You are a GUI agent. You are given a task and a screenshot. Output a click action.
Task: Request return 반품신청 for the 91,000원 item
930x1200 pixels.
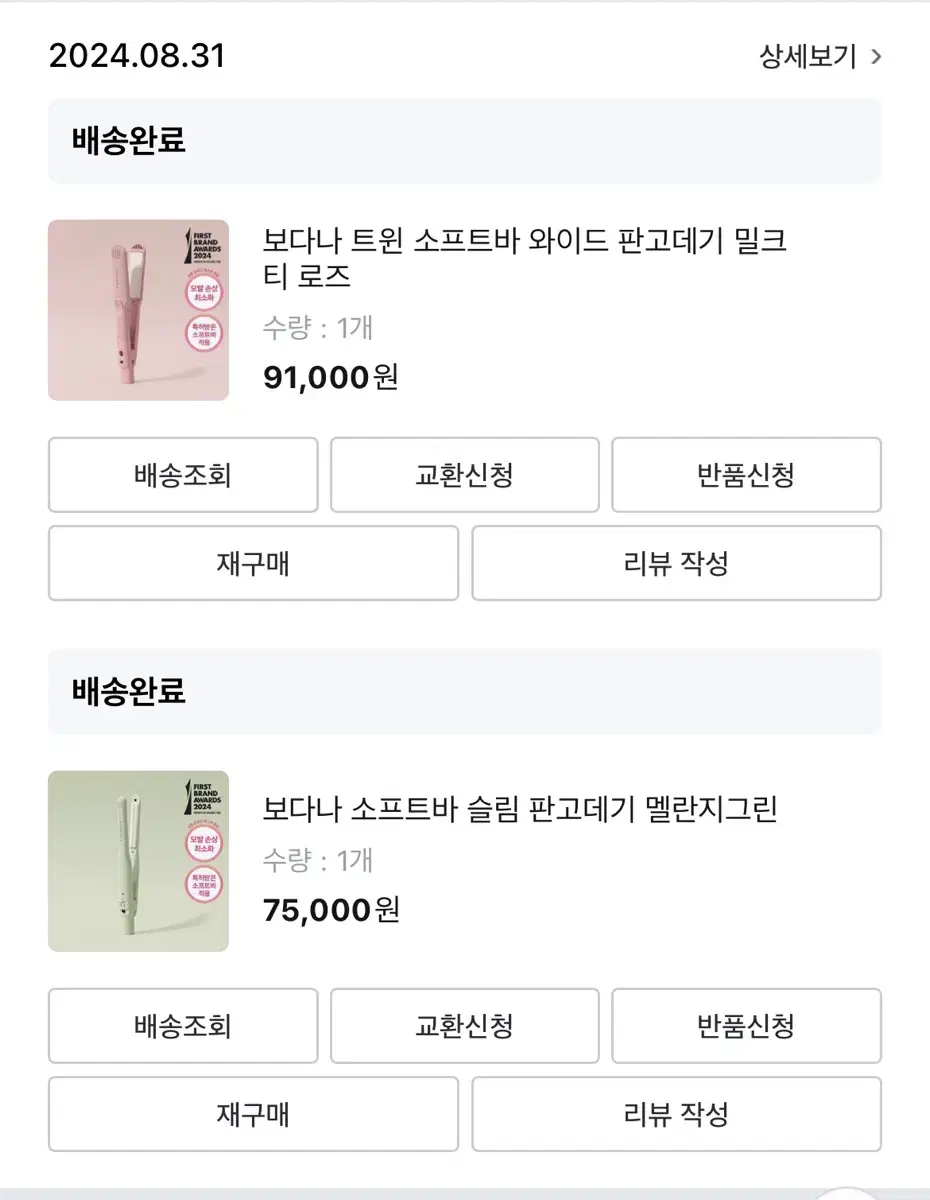click(747, 475)
